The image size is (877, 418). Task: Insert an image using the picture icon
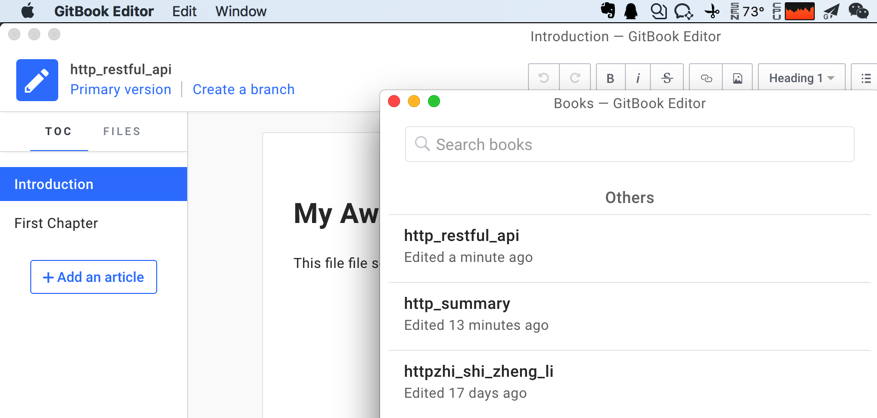[x=738, y=78]
